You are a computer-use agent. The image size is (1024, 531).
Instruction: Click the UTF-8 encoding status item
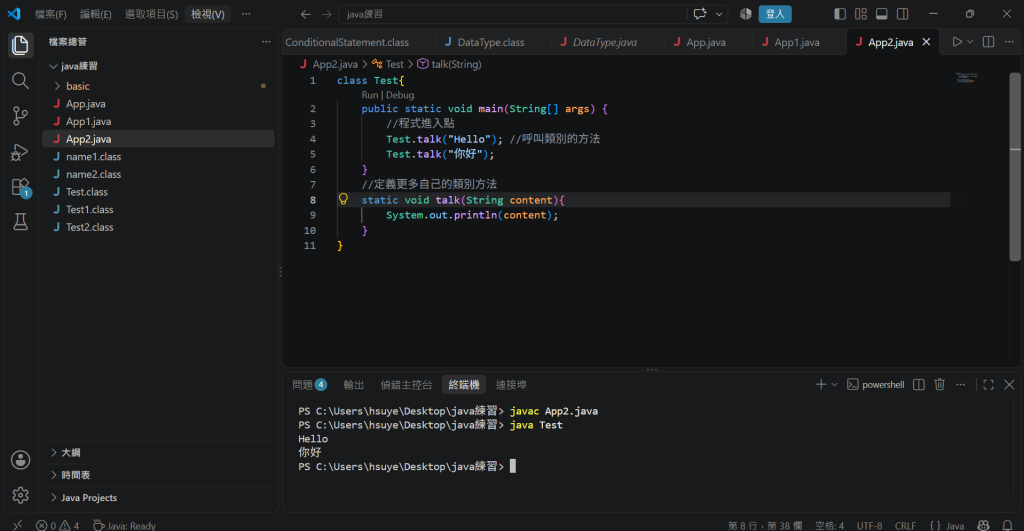869,525
